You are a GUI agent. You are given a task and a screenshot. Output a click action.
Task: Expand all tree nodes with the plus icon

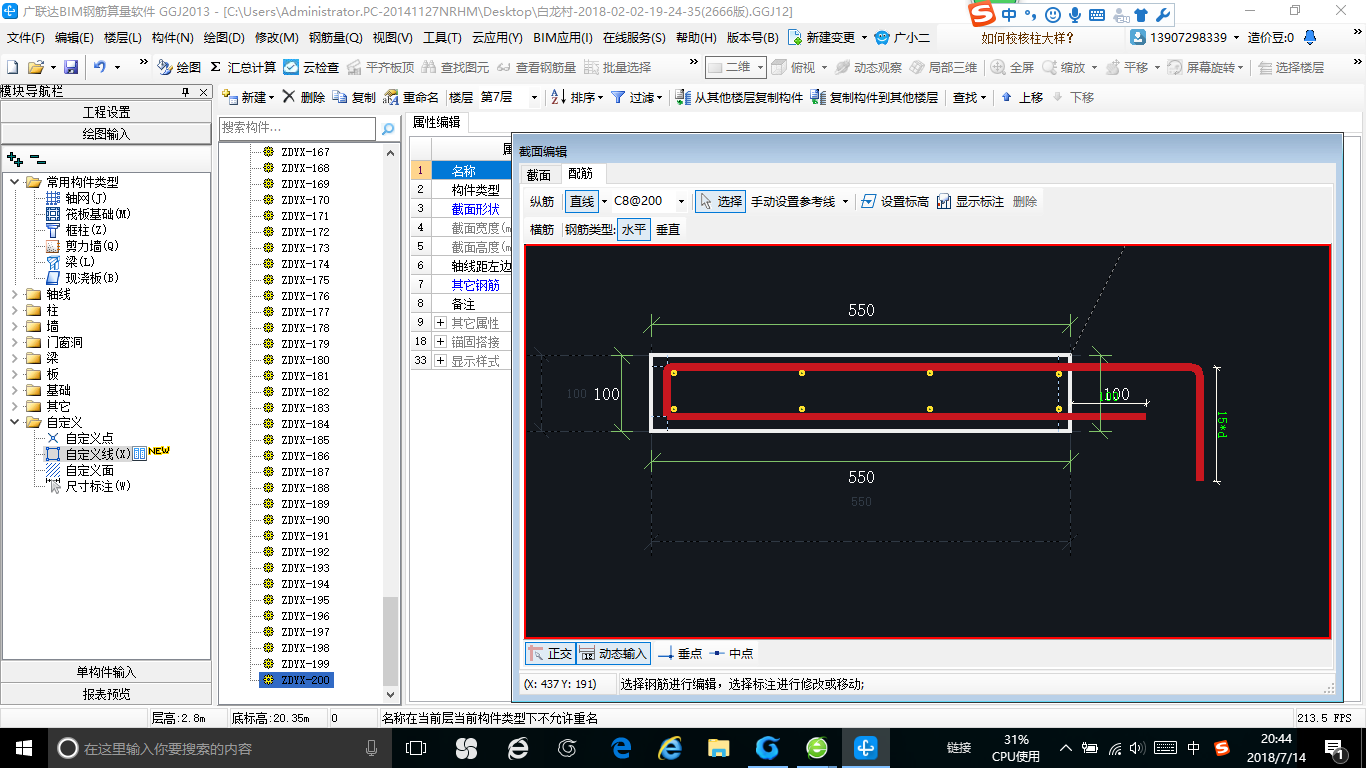click(15, 159)
